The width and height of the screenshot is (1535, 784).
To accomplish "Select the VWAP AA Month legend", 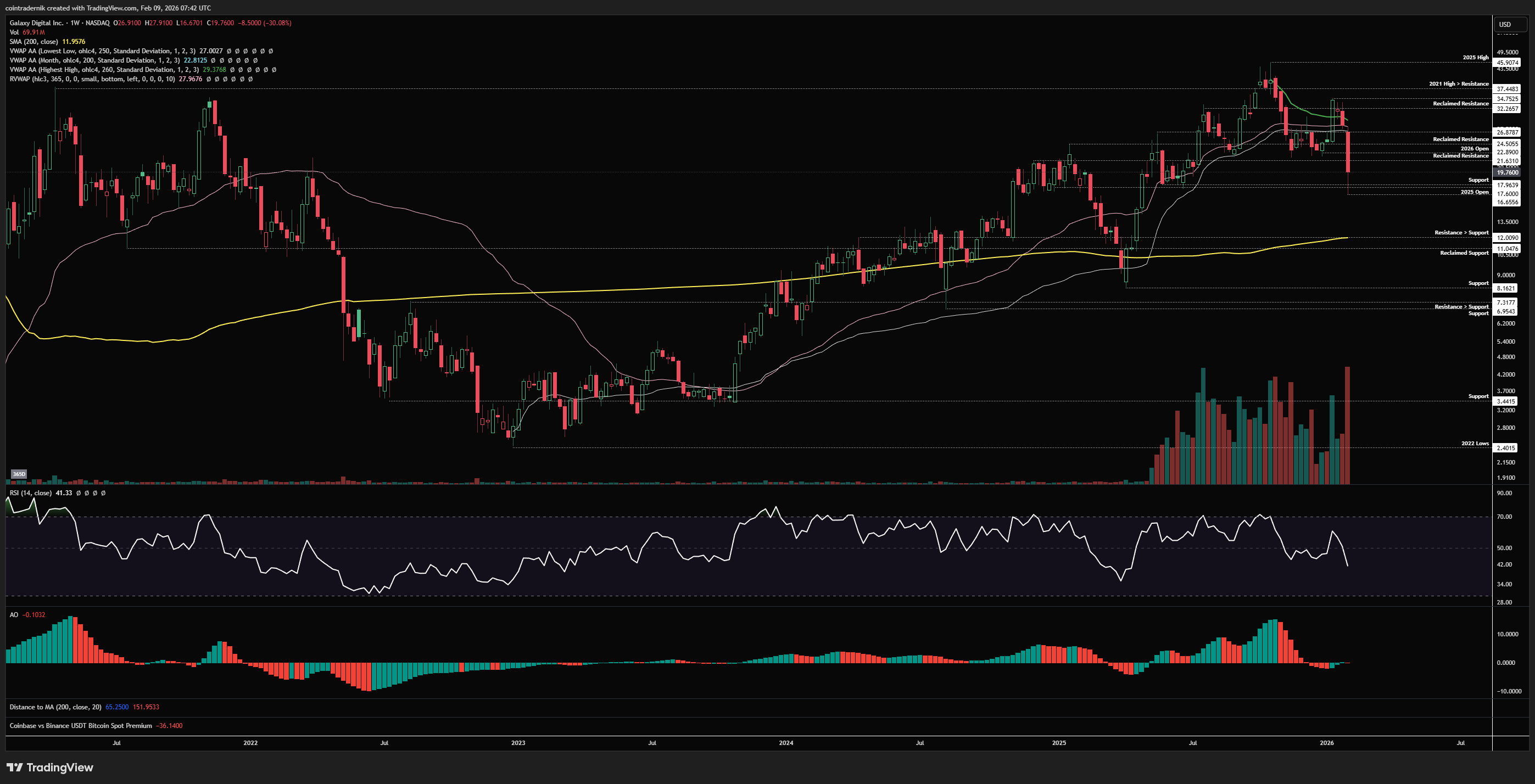I will (94, 60).
